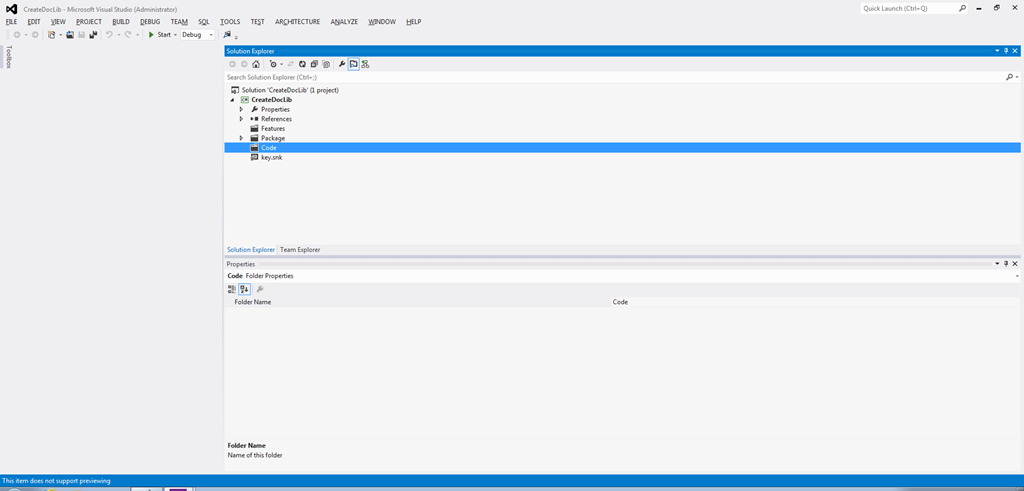Click the Open File toolbar icon

click(70, 35)
